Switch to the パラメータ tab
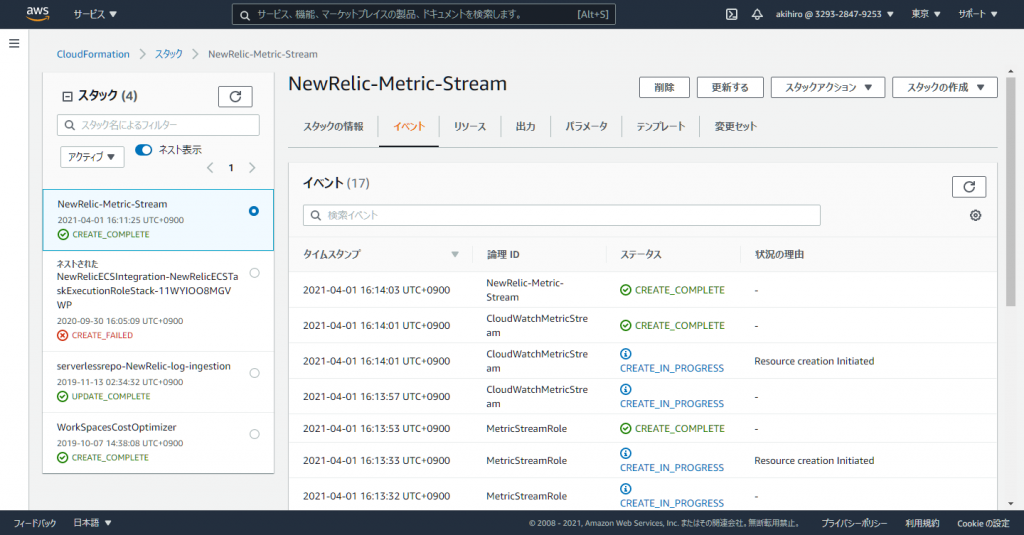The height and width of the screenshot is (535, 1024). point(586,127)
